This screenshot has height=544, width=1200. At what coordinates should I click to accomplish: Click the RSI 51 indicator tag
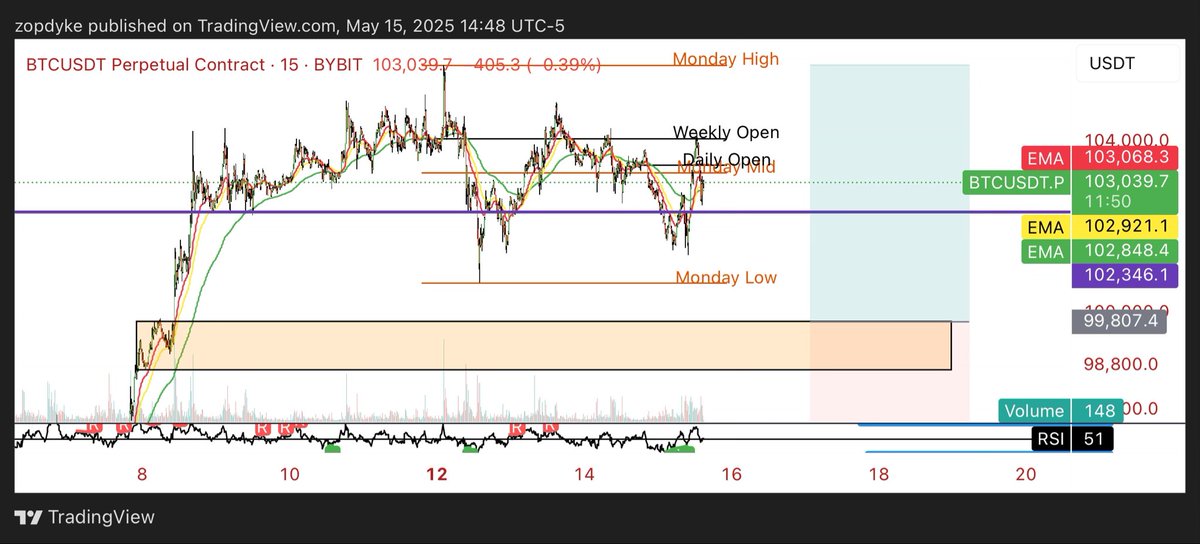pyautogui.click(x=1072, y=438)
